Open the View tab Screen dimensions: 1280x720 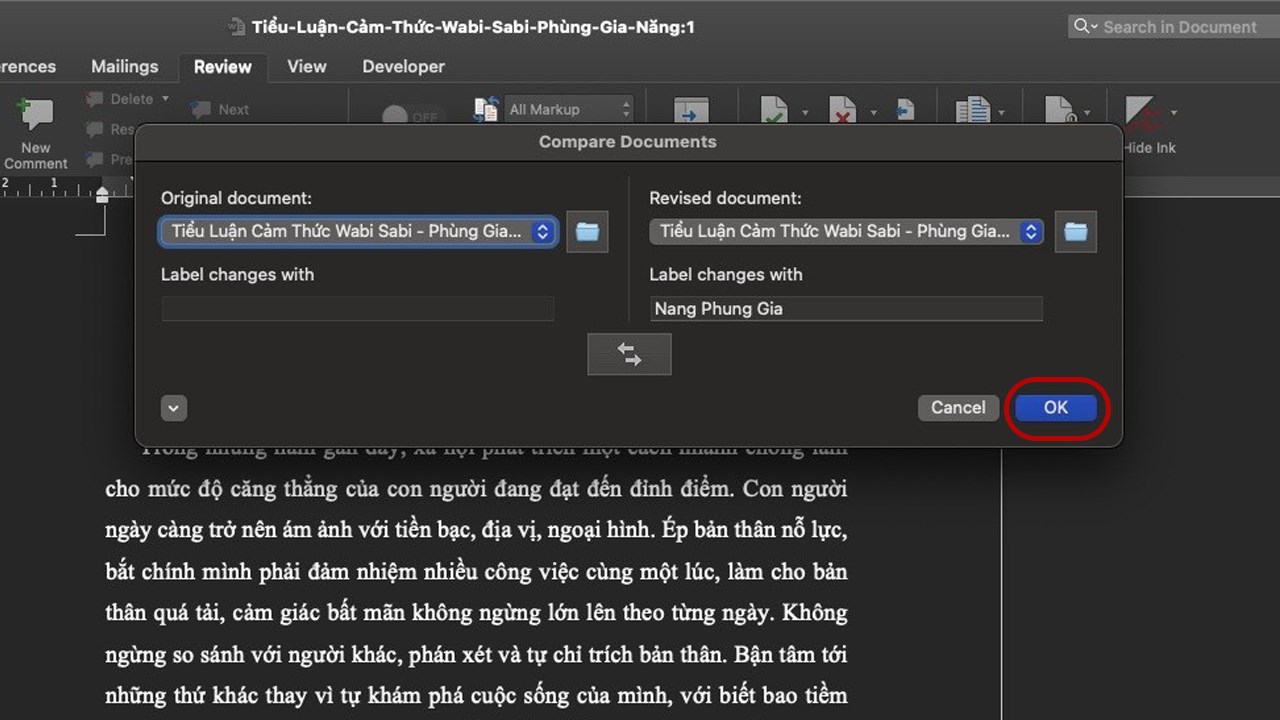click(x=307, y=66)
